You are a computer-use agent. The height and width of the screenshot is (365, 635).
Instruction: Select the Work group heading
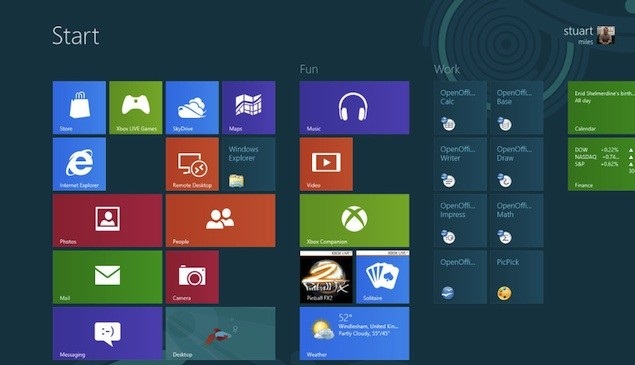tap(447, 69)
